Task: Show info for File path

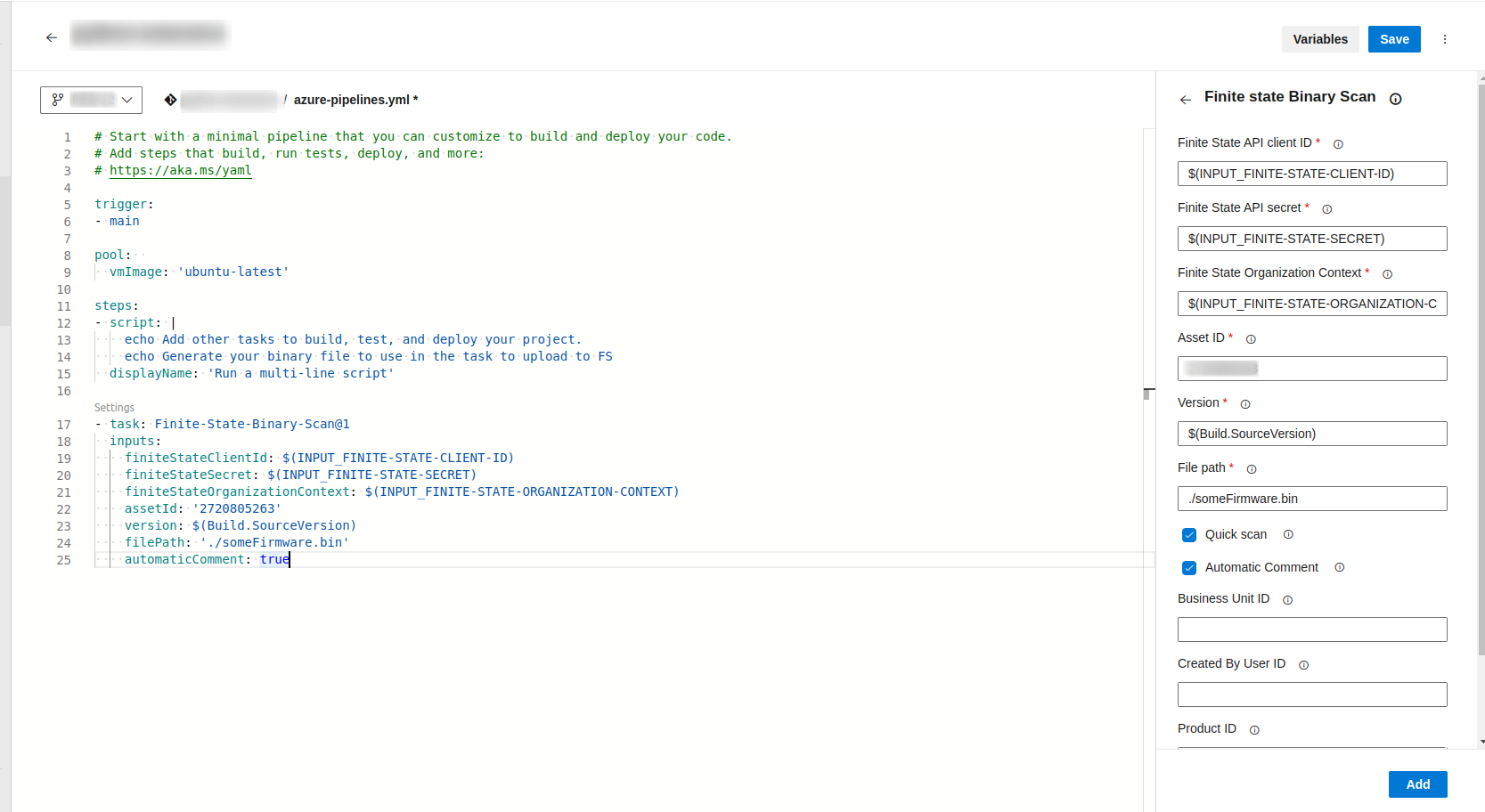Action: (x=1252, y=469)
